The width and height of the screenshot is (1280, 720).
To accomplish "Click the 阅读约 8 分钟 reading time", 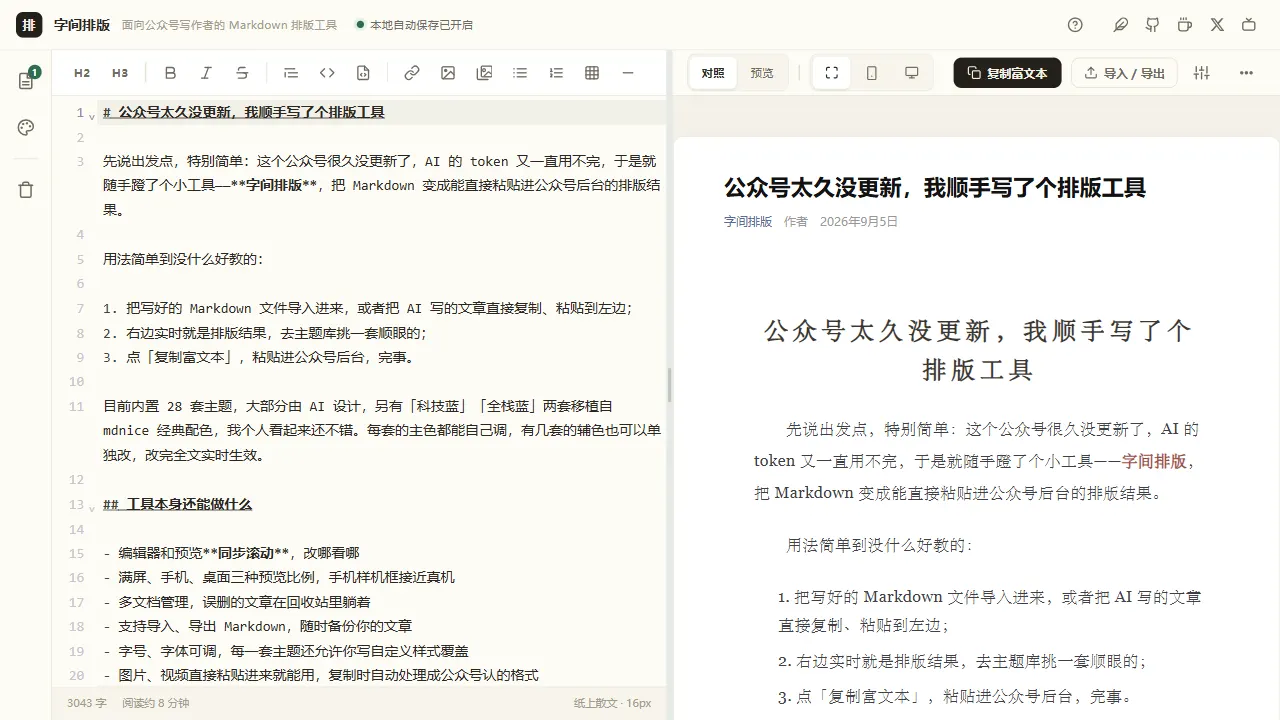I will tap(156, 703).
